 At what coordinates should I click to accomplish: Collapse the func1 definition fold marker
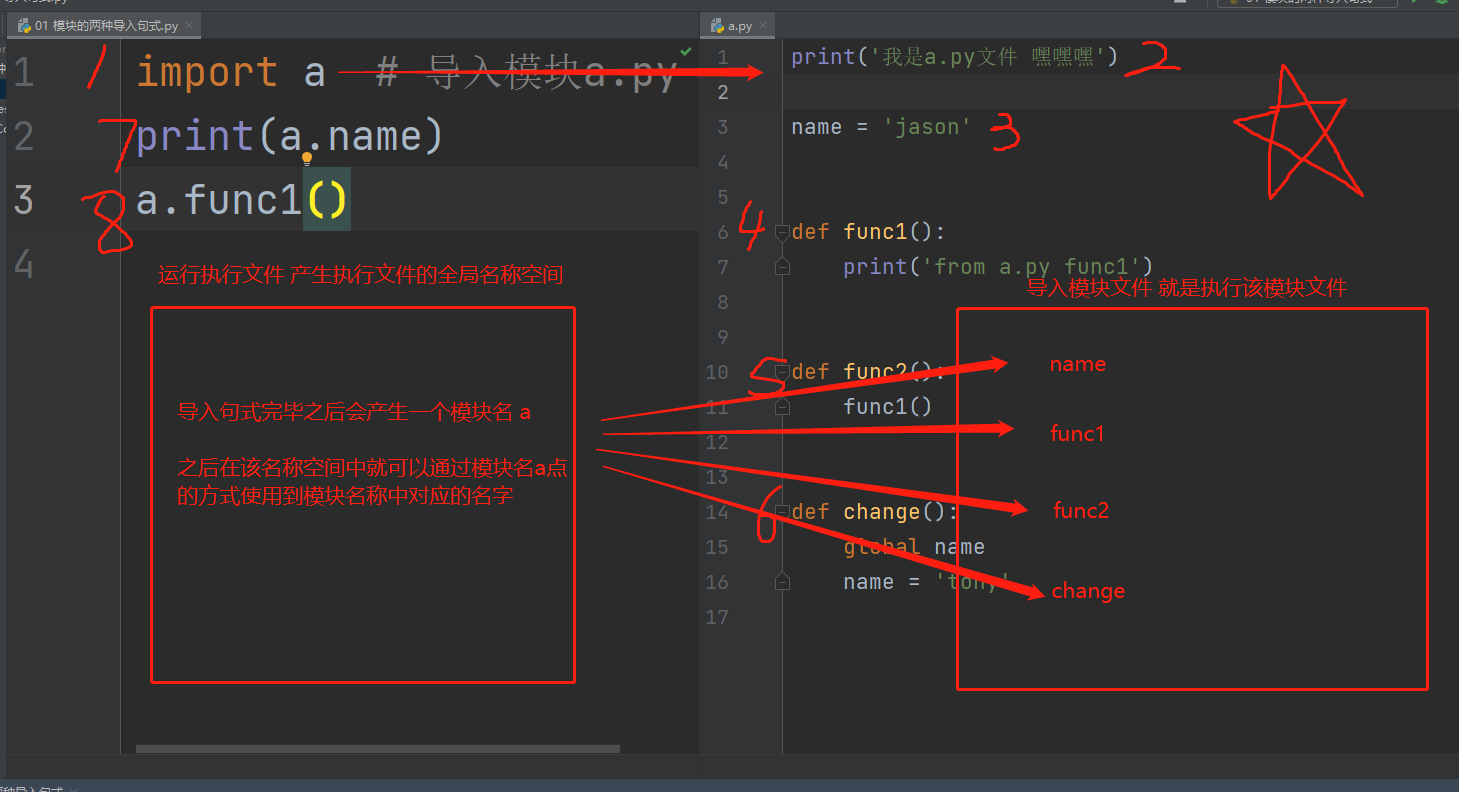pos(782,232)
